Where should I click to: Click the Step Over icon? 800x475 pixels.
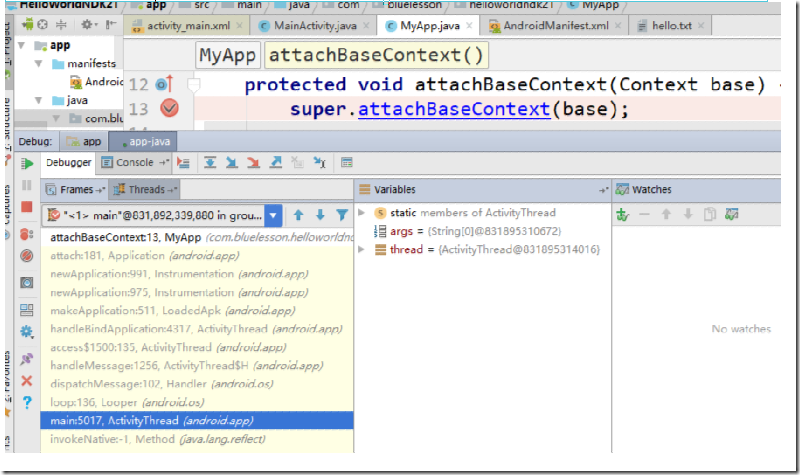tap(210, 163)
